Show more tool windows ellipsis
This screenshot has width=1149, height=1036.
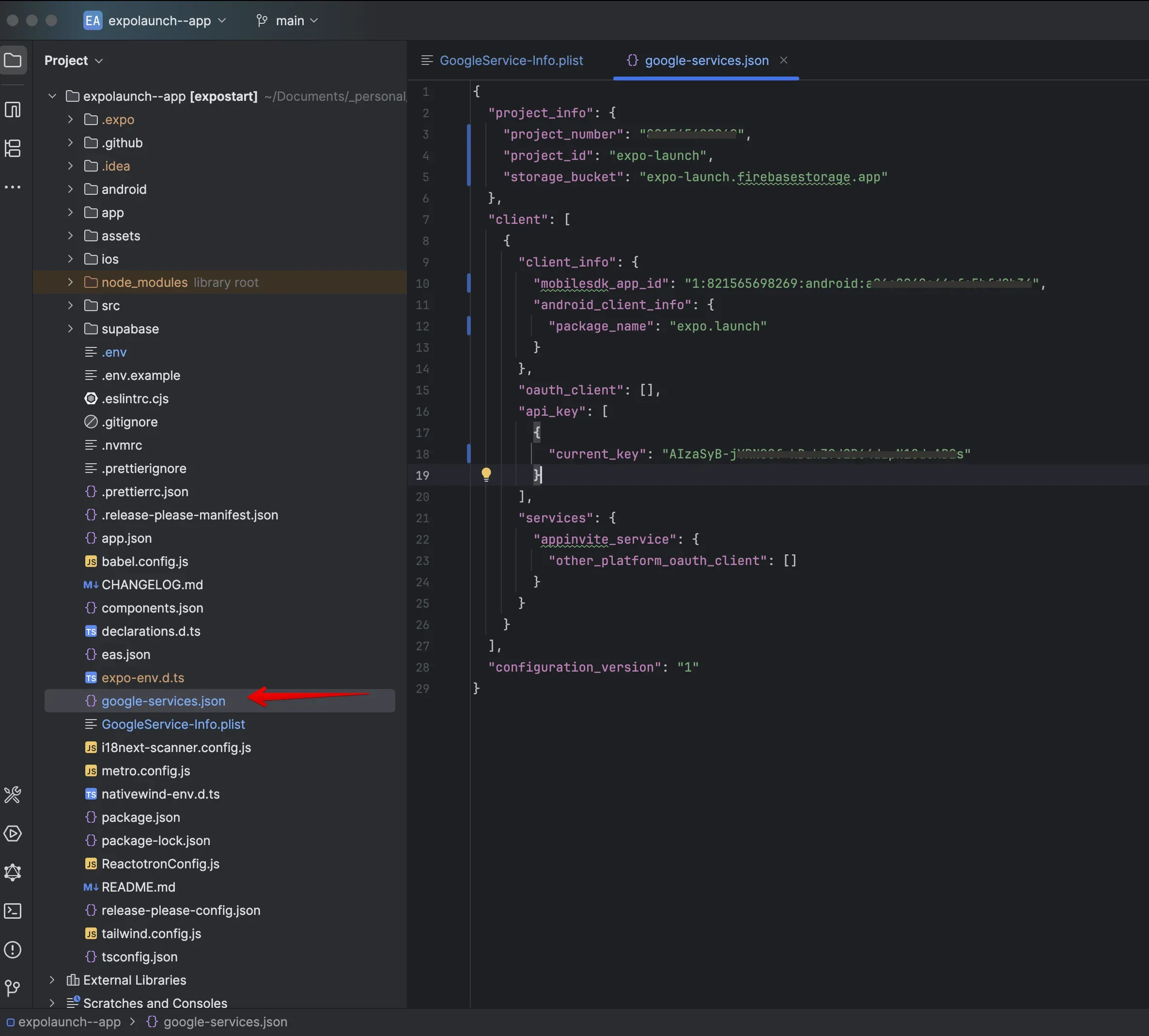[13, 187]
